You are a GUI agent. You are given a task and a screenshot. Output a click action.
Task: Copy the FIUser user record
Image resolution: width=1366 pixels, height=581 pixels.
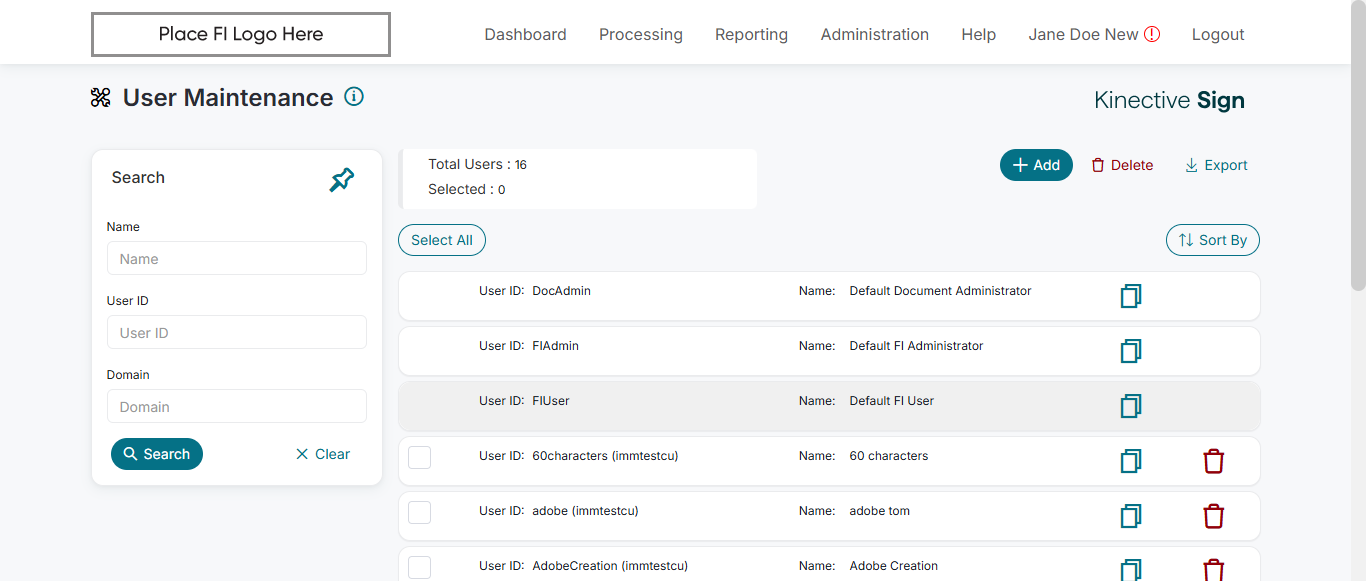[1131, 406]
